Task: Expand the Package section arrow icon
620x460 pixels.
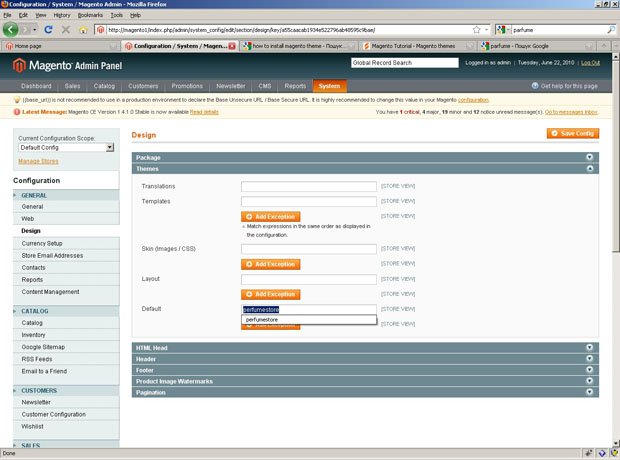Action: click(x=590, y=157)
